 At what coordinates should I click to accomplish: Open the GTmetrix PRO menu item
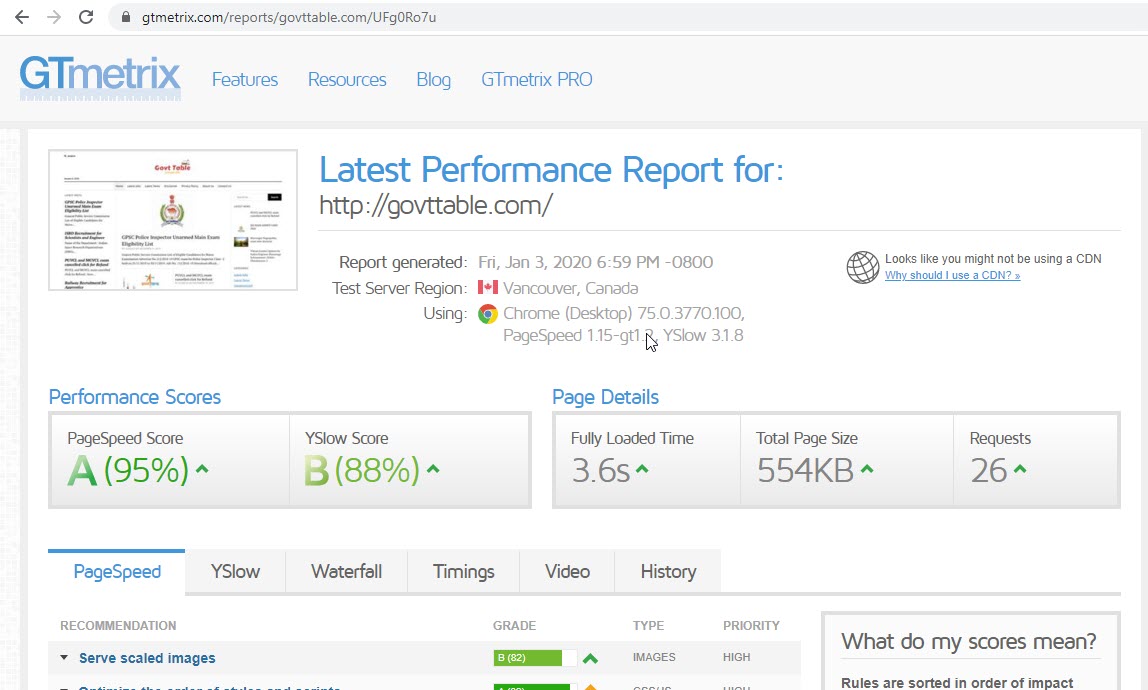[536, 79]
